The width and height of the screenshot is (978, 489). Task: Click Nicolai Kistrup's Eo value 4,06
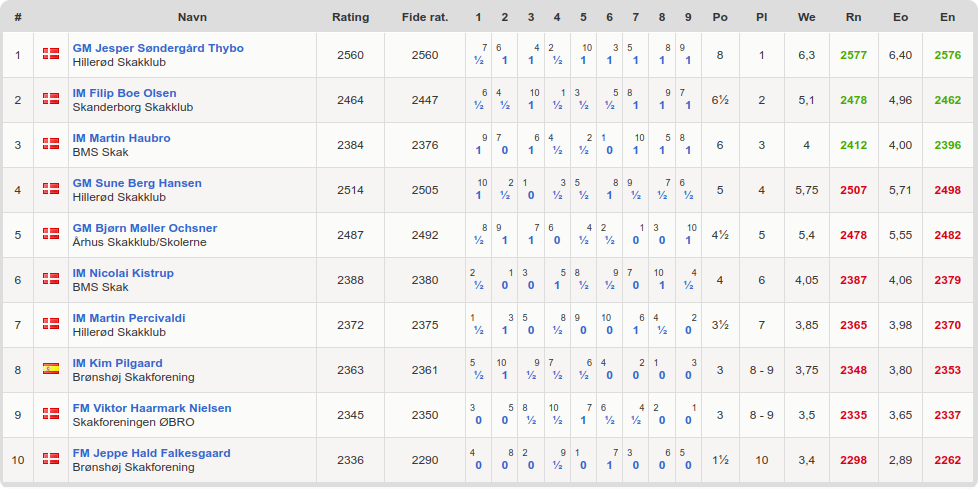point(900,280)
